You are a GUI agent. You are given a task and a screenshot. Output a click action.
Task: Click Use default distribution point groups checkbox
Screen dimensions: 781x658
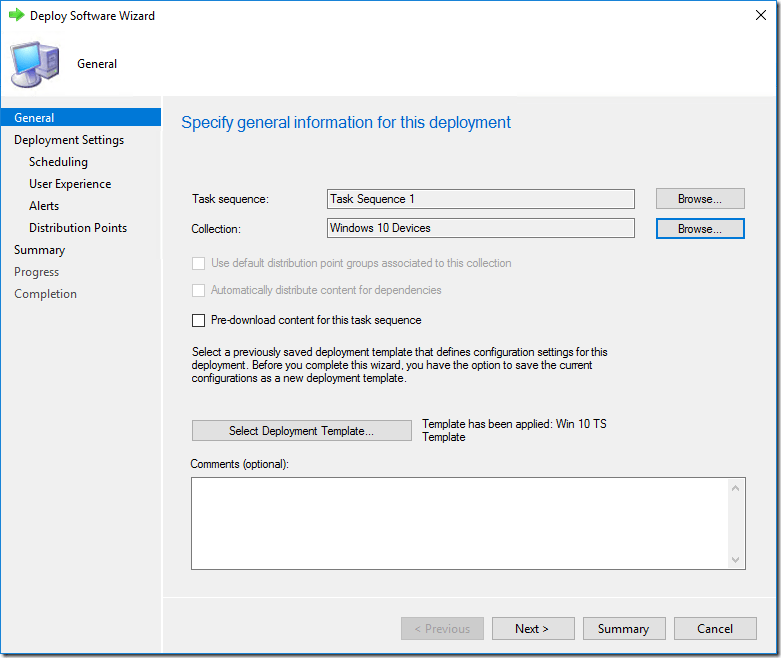pyautogui.click(x=198, y=263)
